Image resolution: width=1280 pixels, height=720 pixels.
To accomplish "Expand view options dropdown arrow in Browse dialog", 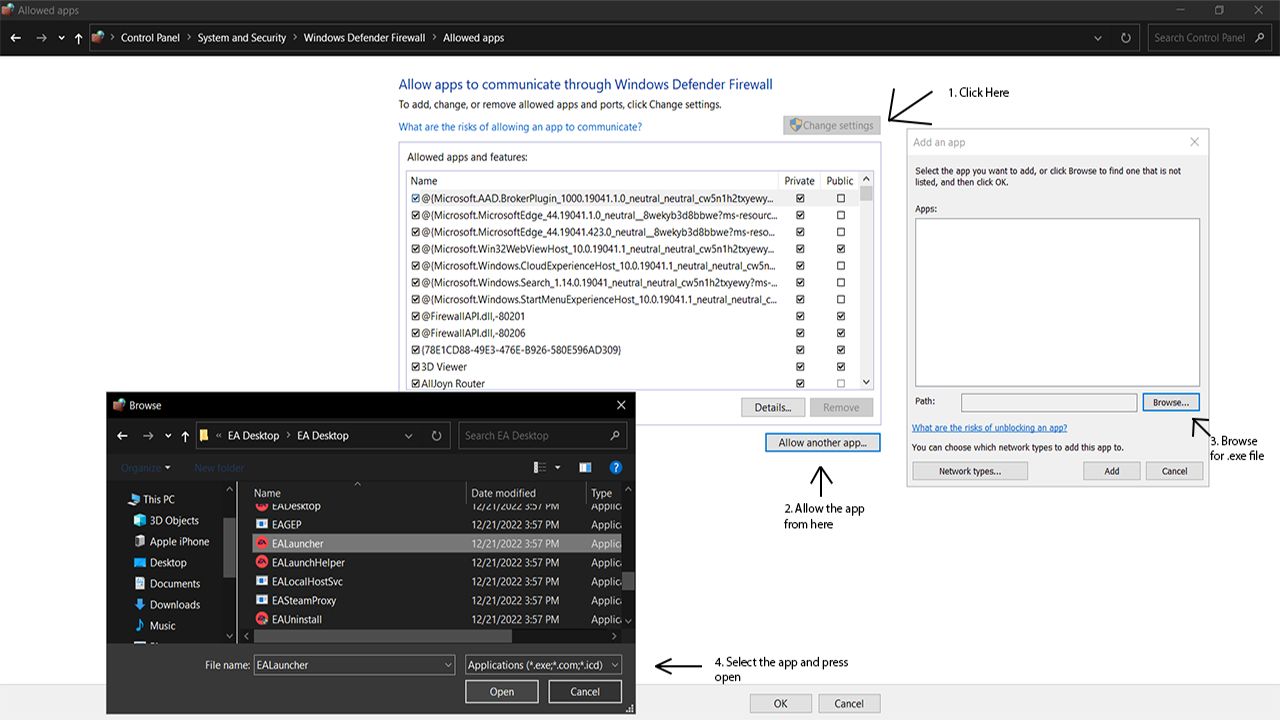I will 558,467.
